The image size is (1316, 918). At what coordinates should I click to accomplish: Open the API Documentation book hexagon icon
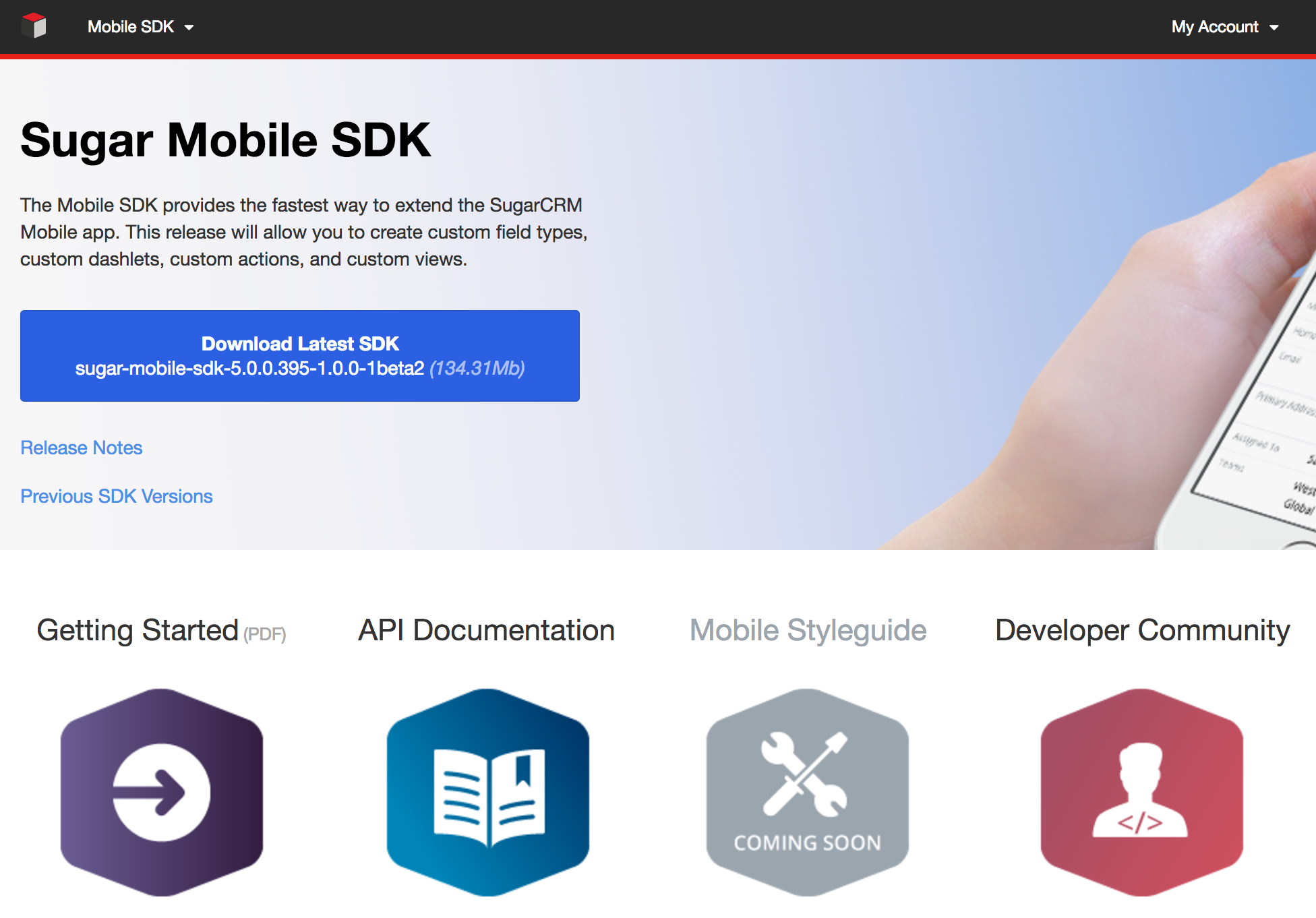tap(487, 793)
